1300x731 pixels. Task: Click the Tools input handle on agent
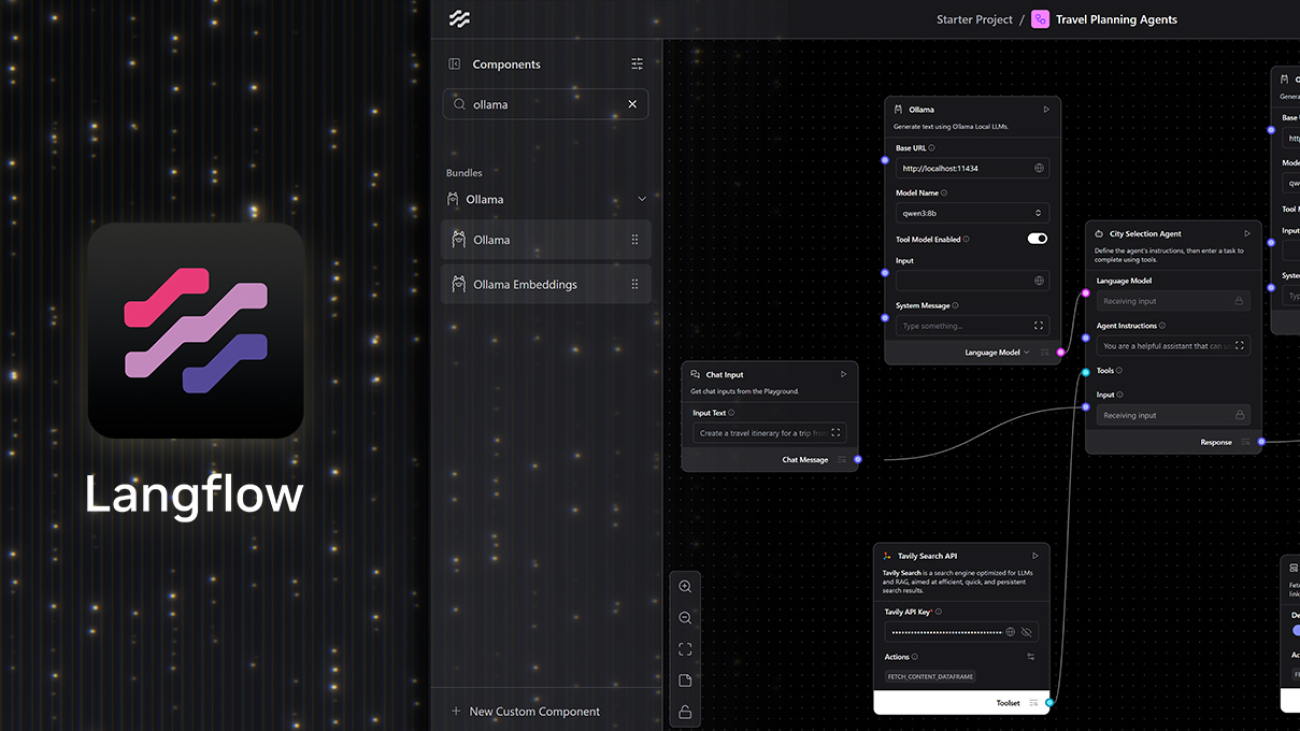[x=1086, y=372]
